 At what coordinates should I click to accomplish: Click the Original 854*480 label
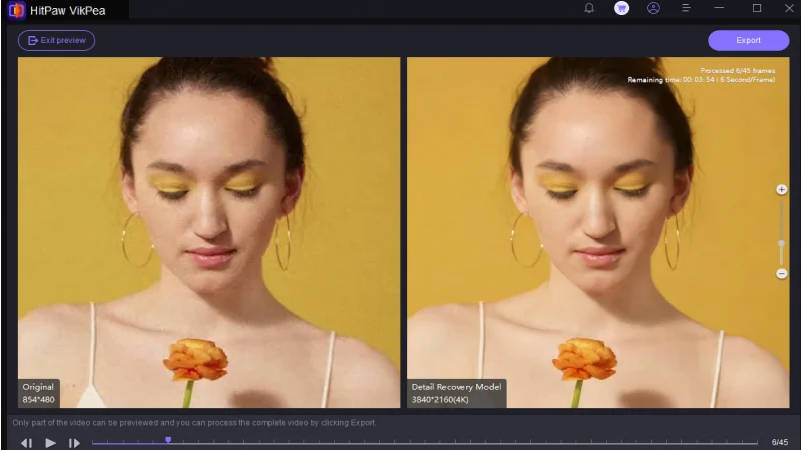39,392
